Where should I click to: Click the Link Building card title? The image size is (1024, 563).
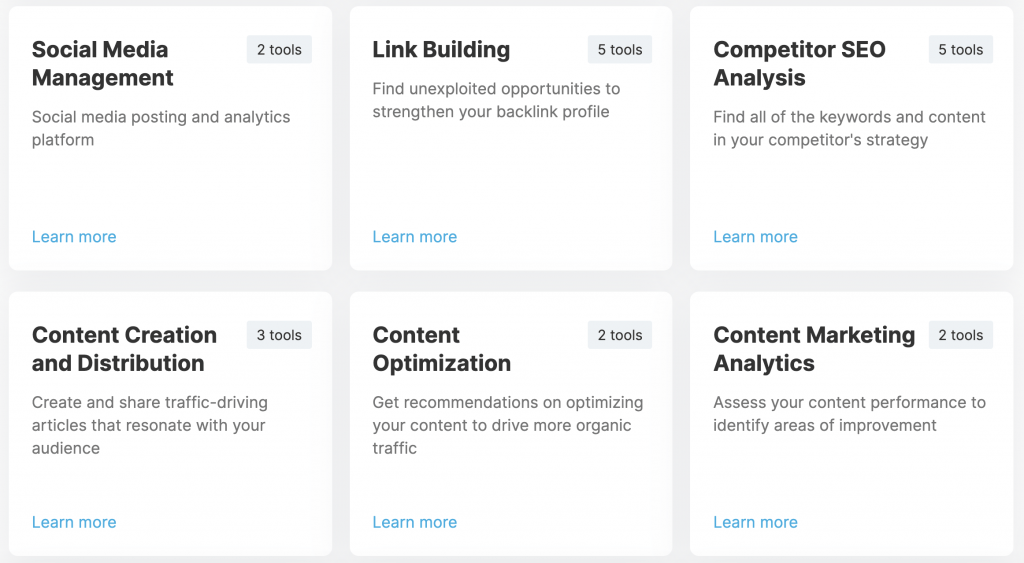pos(441,50)
